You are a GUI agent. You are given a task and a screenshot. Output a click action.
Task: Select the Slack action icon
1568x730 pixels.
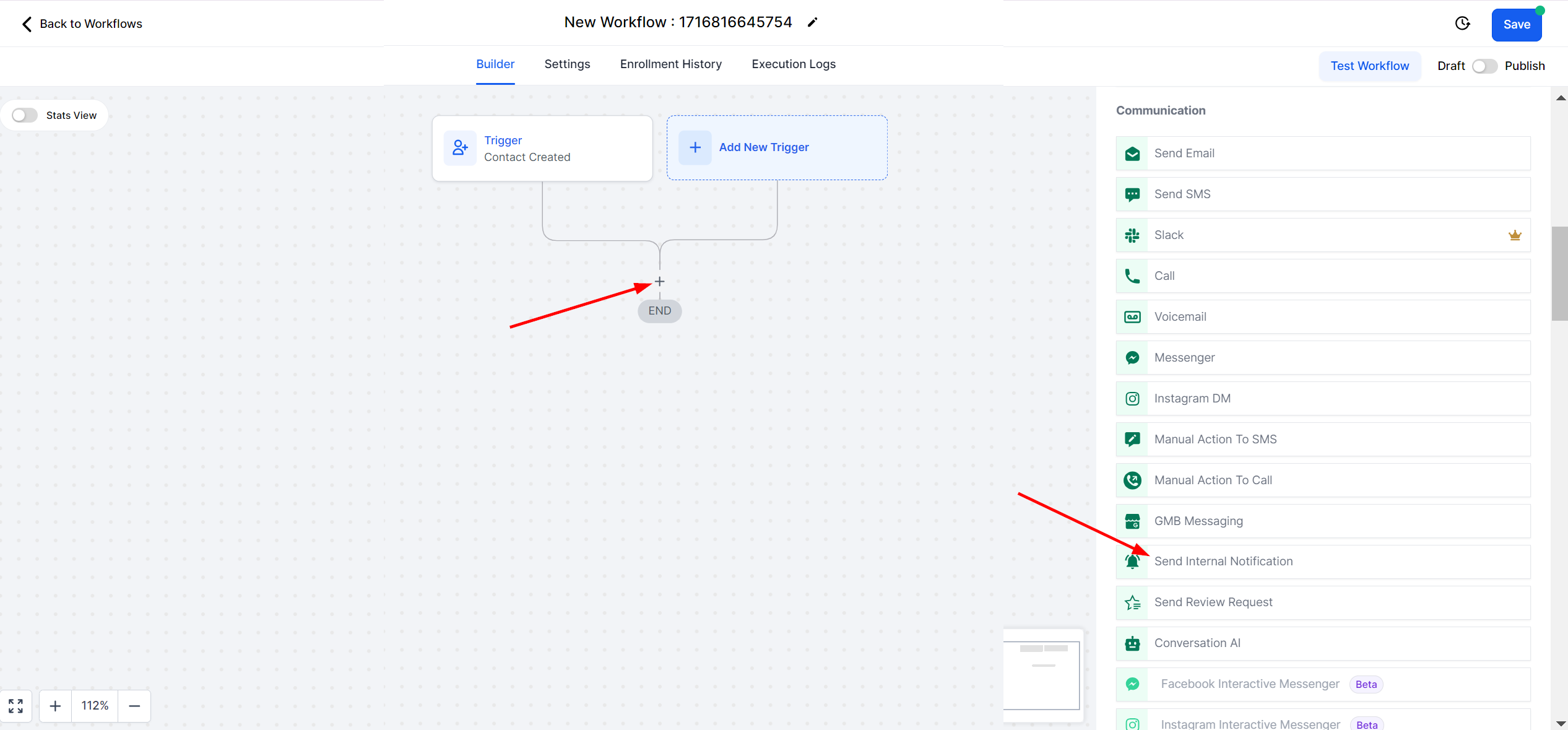1132,235
